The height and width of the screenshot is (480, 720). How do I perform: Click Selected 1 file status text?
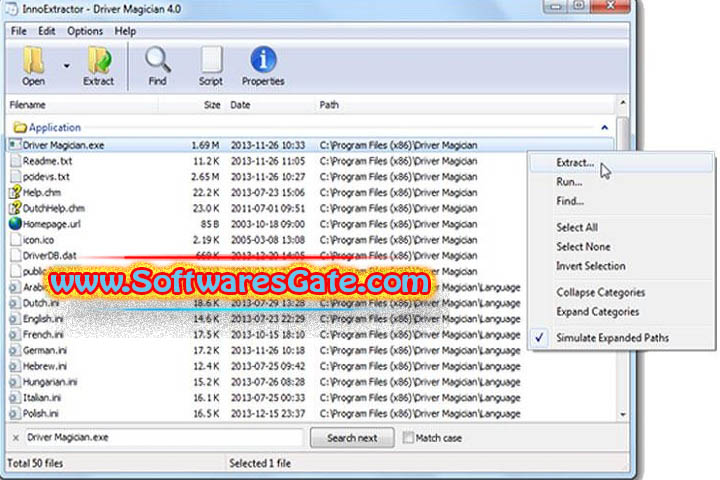tap(260, 463)
